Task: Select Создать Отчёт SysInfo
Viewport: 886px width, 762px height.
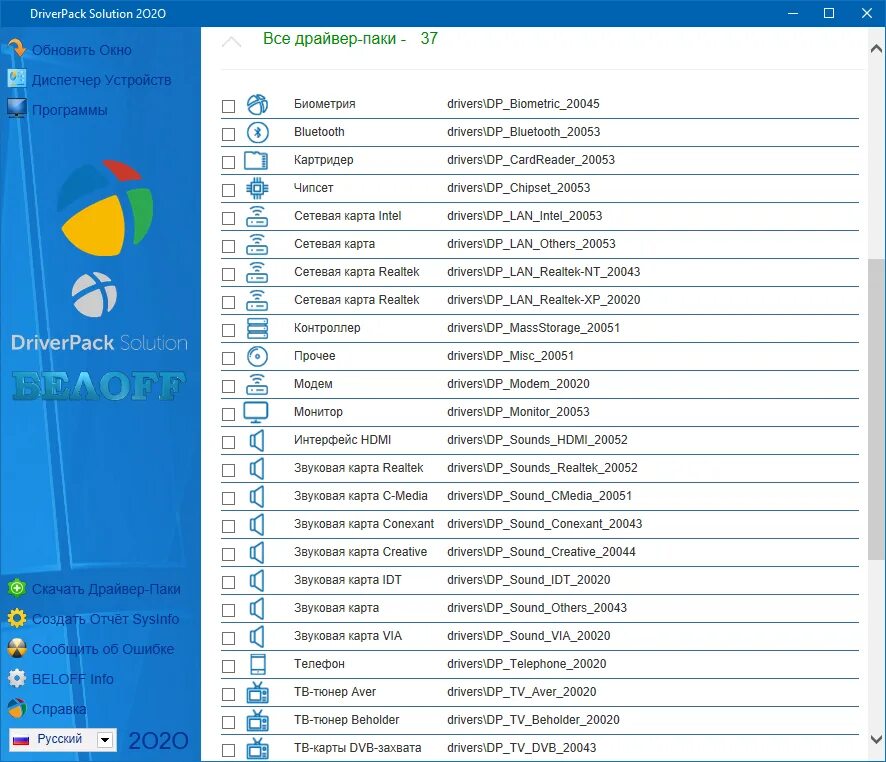Action: coord(105,619)
